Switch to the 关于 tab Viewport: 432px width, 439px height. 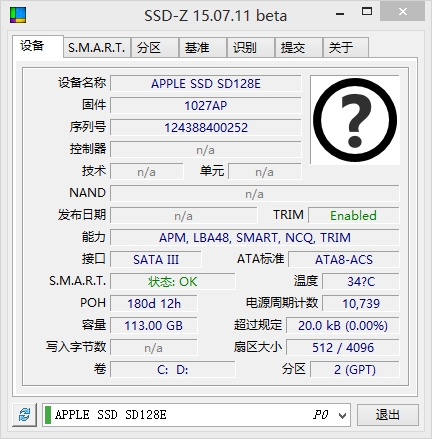point(346,48)
